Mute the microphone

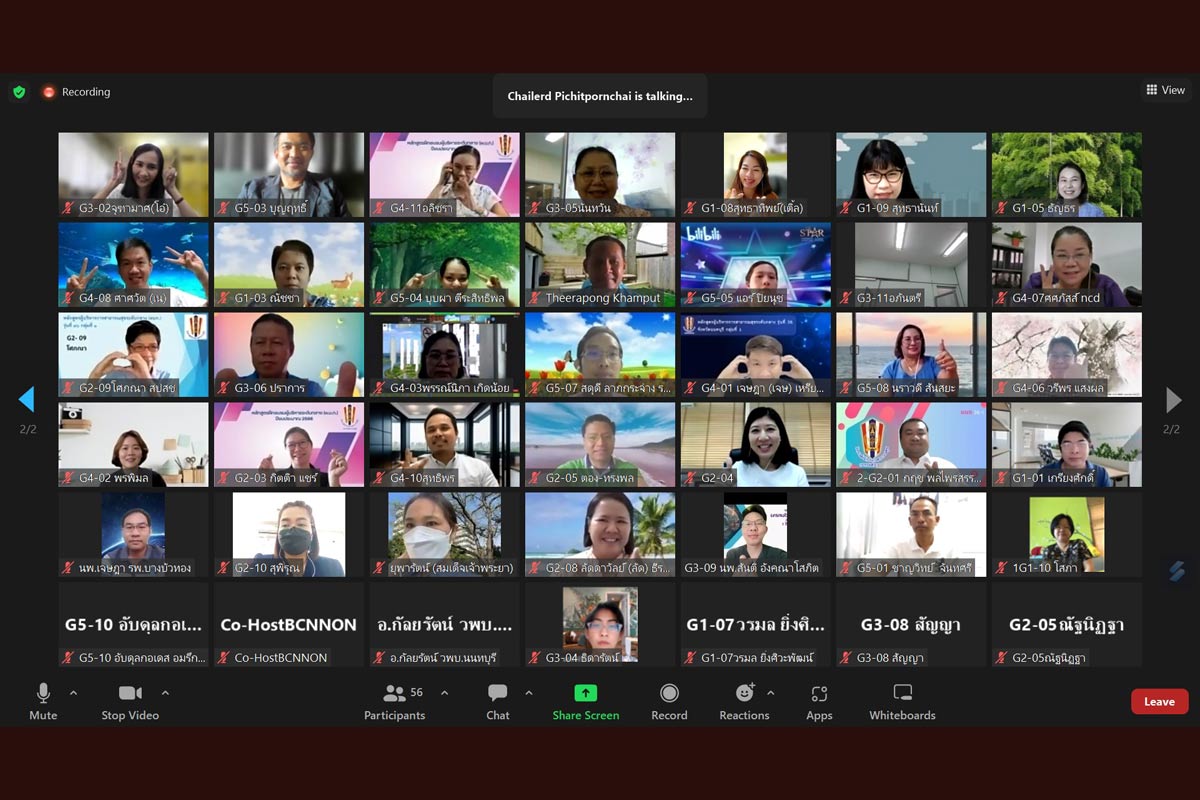(x=43, y=694)
